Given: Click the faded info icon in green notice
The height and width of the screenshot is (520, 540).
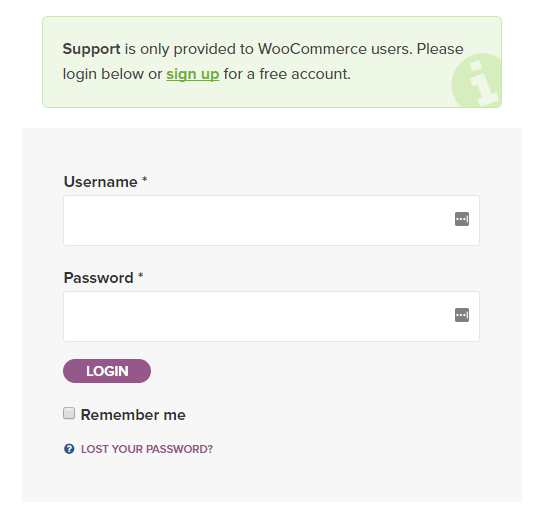Looking at the screenshot, I should [x=477, y=80].
